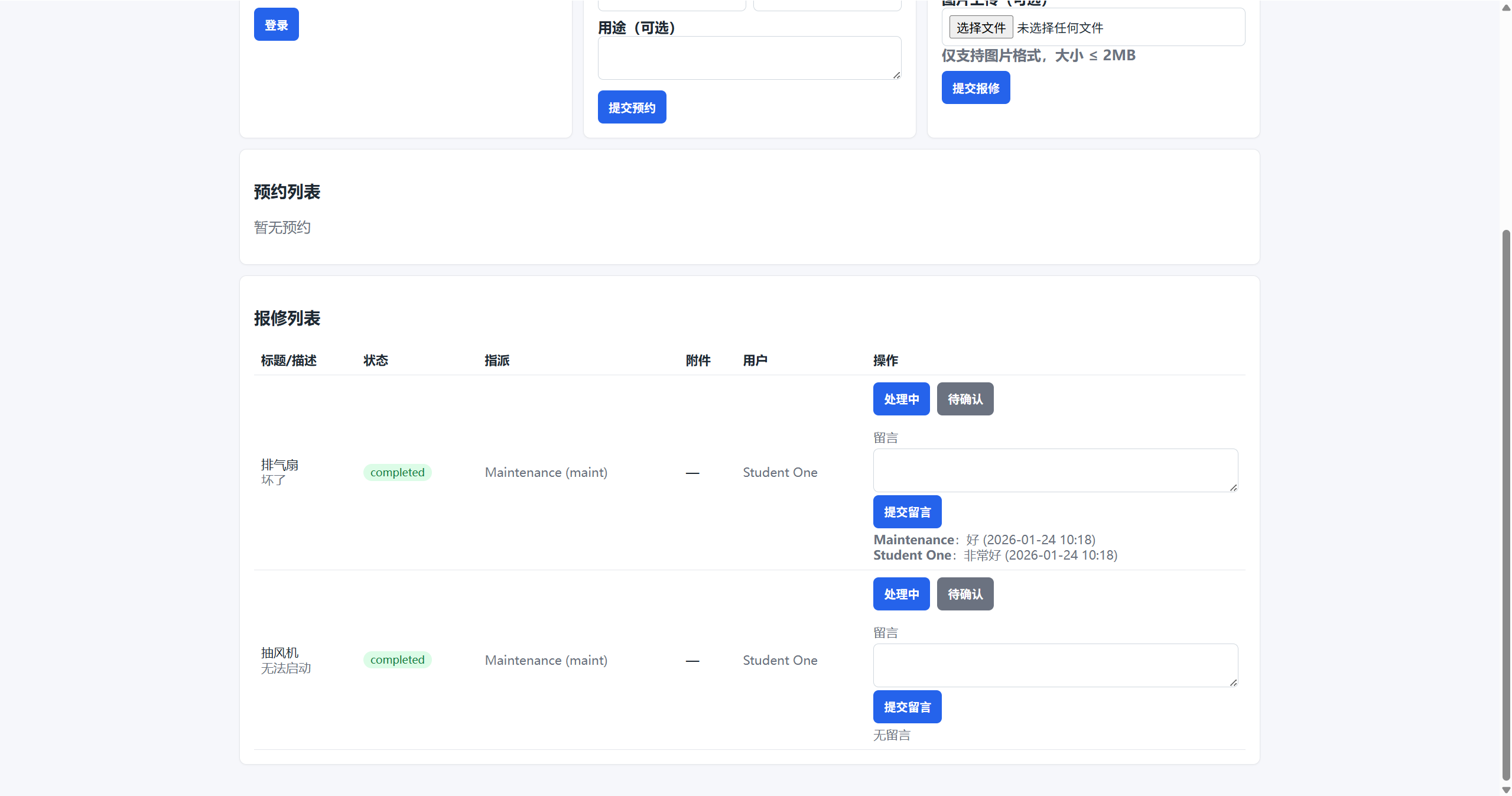This screenshot has height=796, width=1512.
Task: Set 抽风机 request to 处理中
Action: (x=901, y=594)
